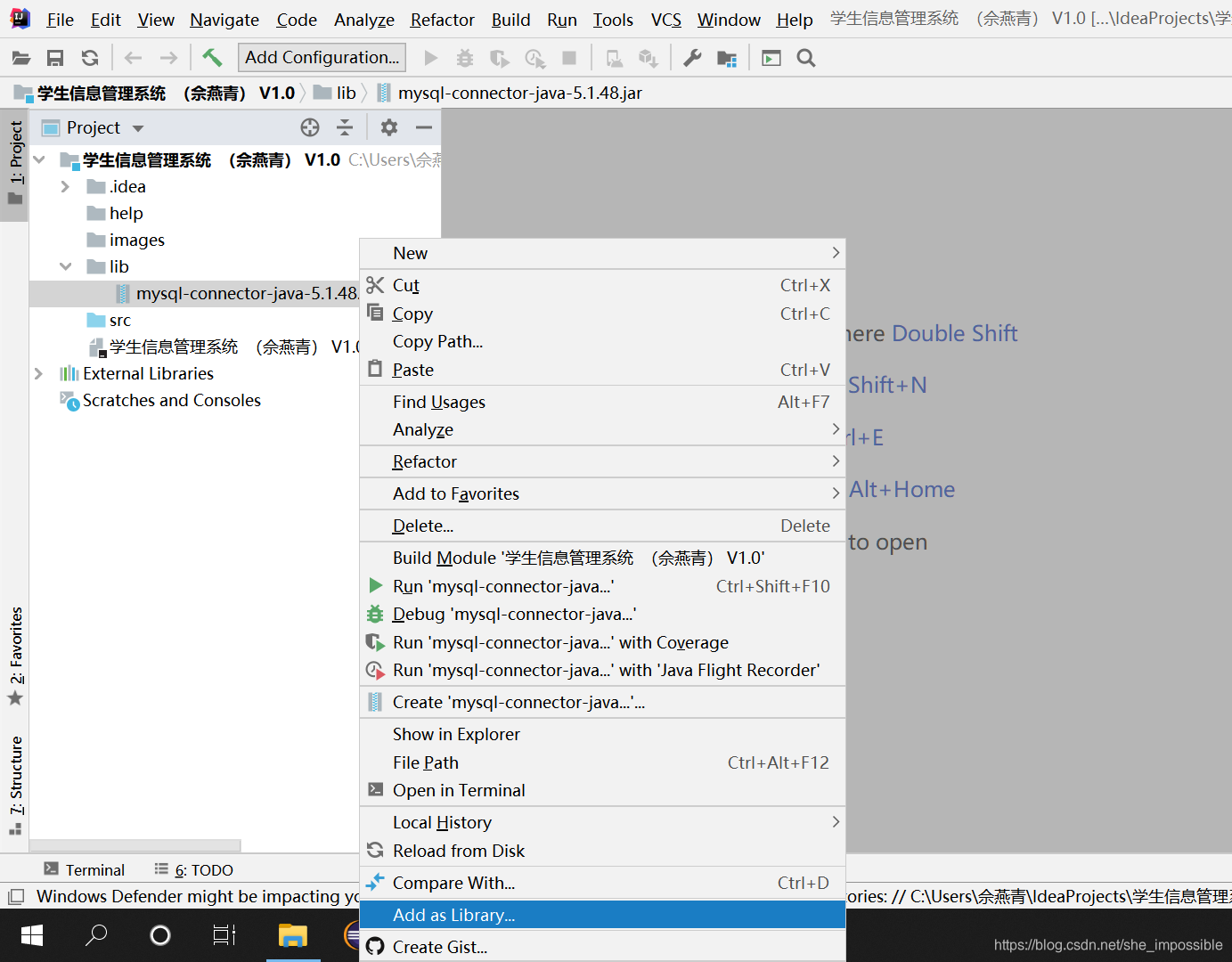Viewport: 1232px width, 962px height.
Task: Select Add as Library menu item
Action: click(x=602, y=915)
